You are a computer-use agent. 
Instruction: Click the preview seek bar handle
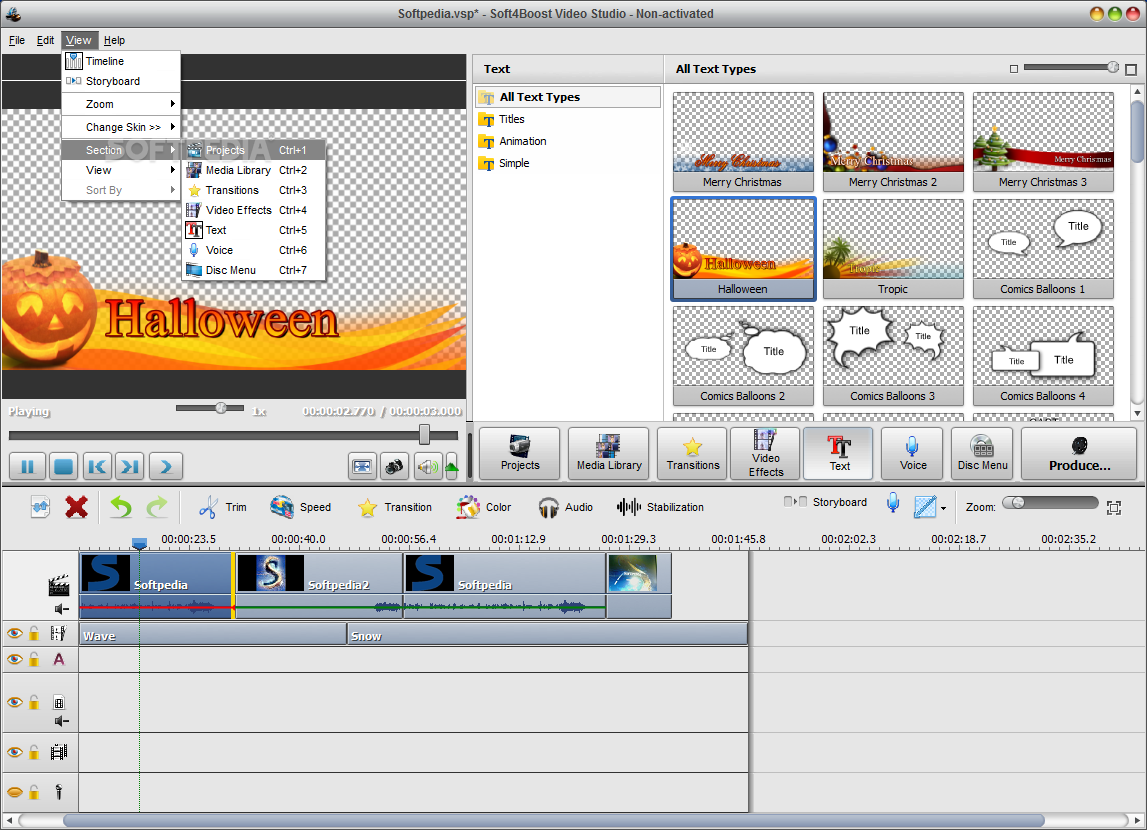pyautogui.click(x=424, y=435)
